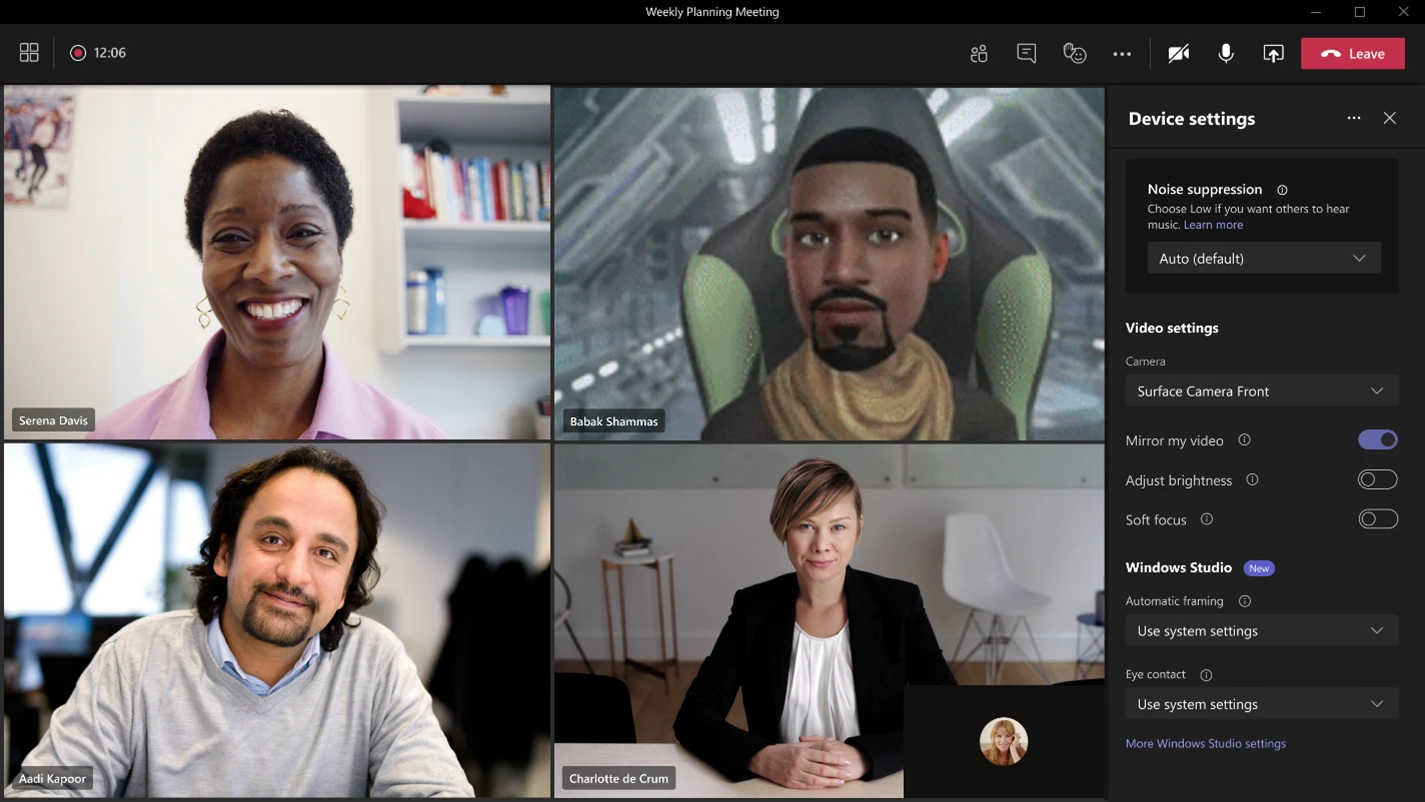
Task: Click the Noise suppression info icon
Action: tap(1282, 189)
